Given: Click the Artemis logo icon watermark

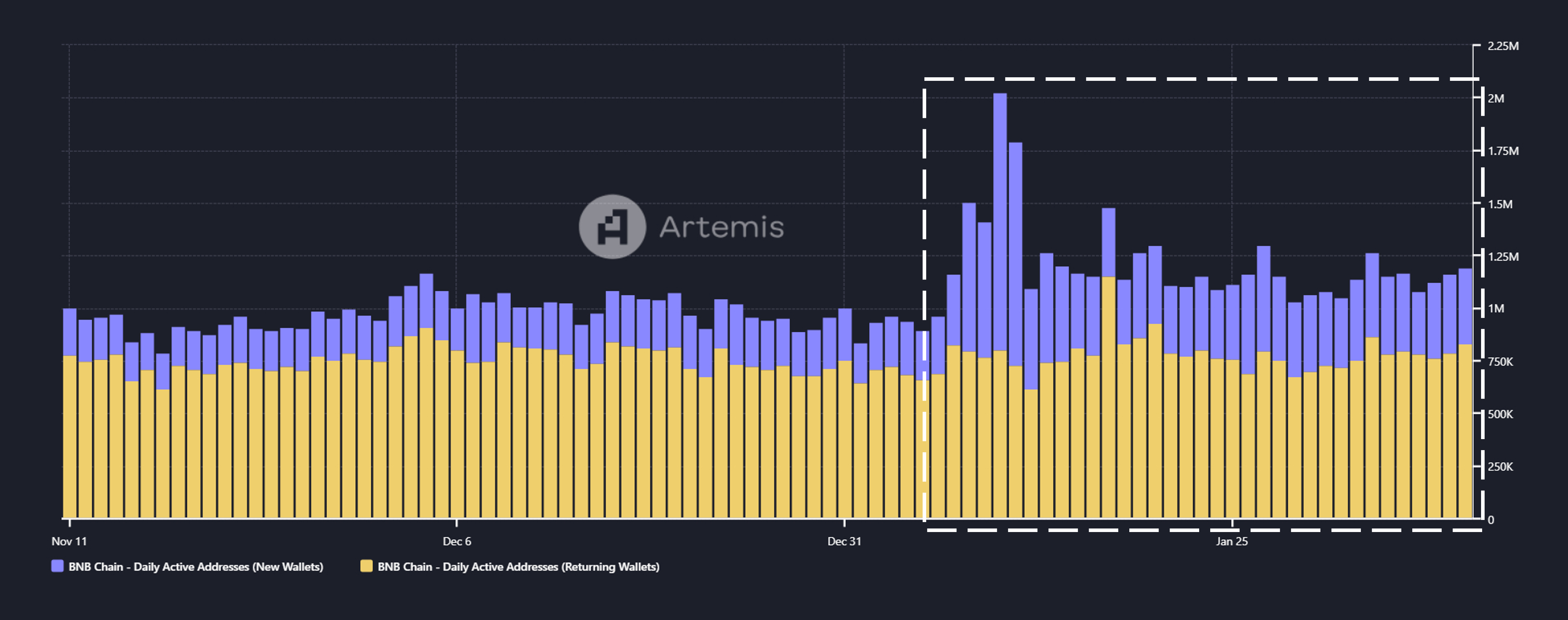Looking at the screenshot, I should coord(612,227).
